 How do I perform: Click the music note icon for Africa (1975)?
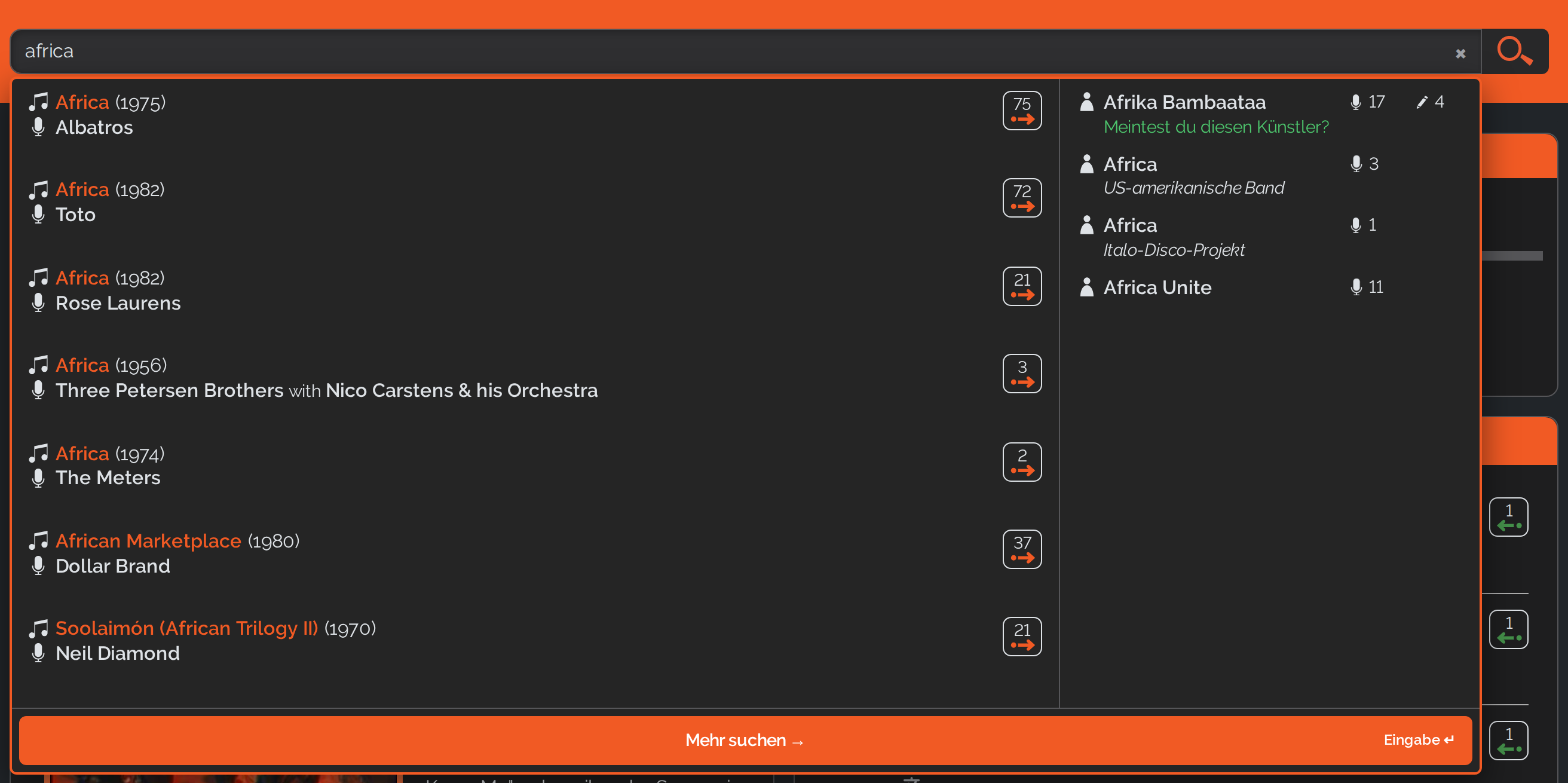point(38,102)
